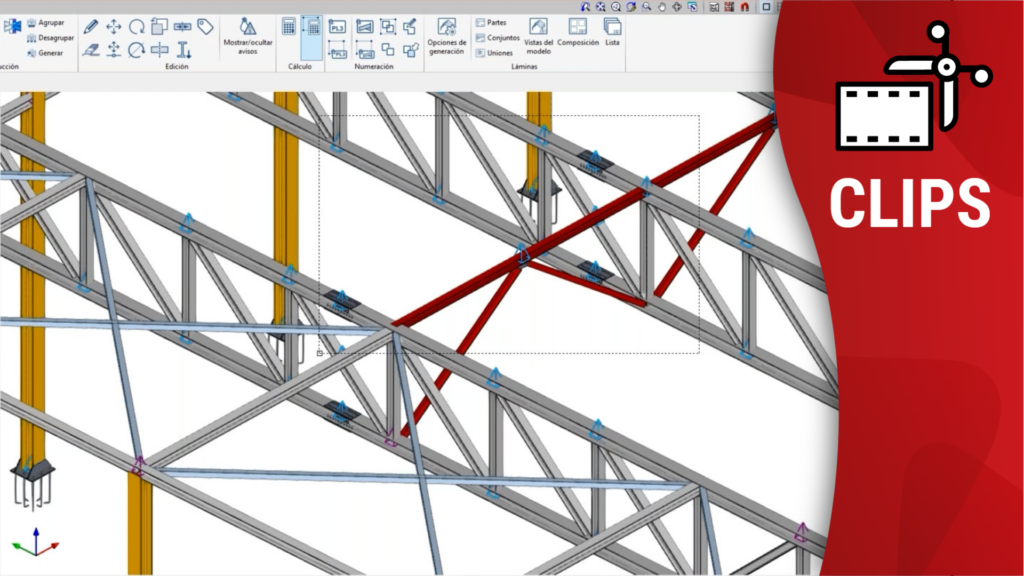
Task: Open Partes sheets
Action: click(x=491, y=22)
